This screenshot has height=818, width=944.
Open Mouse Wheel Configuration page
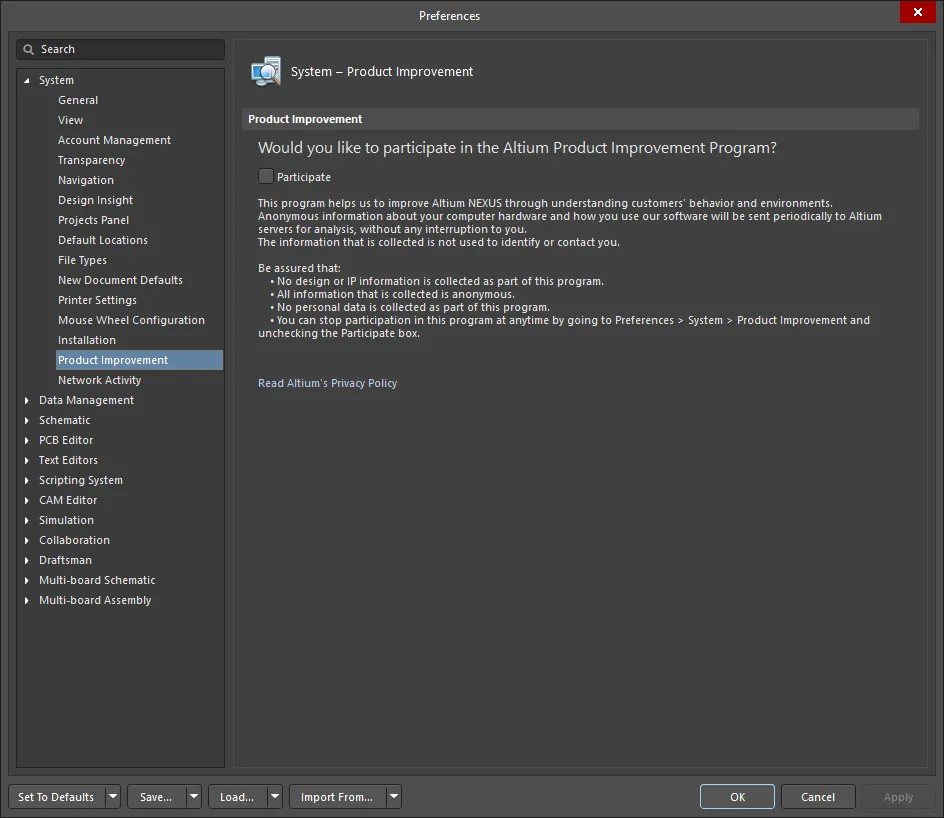131,320
